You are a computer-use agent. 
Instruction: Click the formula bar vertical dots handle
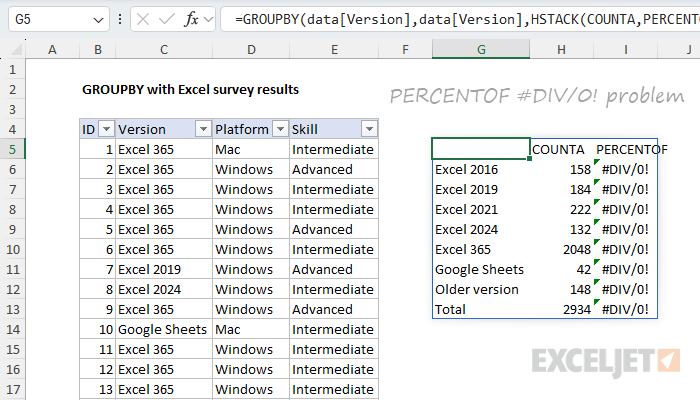120,19
